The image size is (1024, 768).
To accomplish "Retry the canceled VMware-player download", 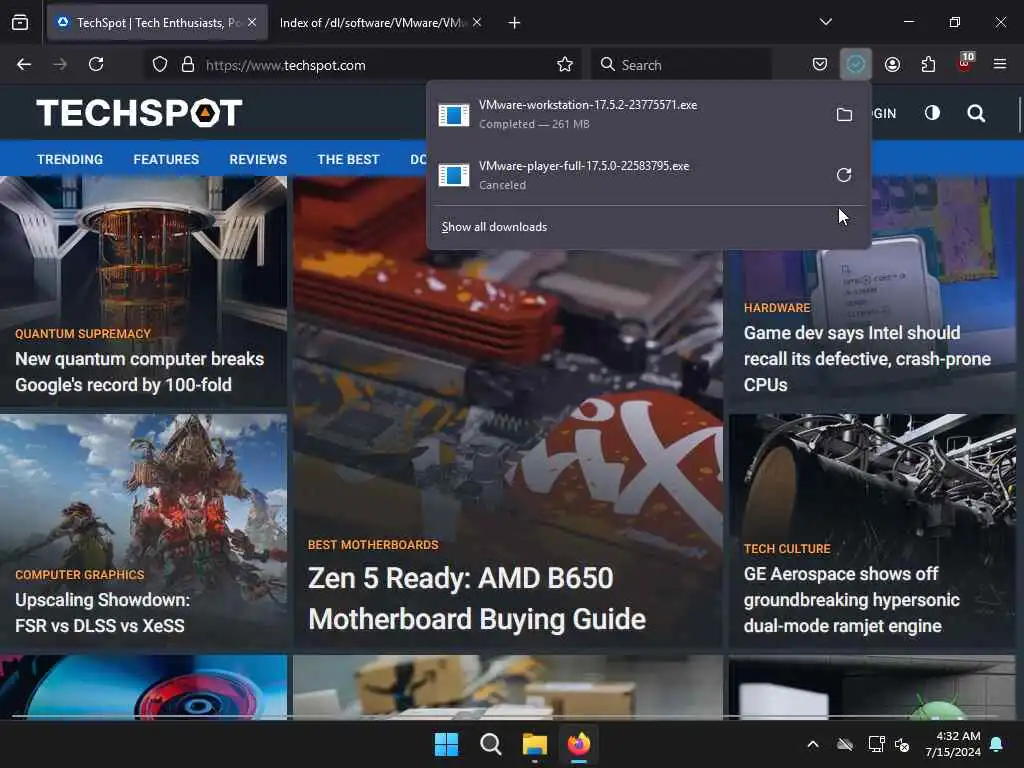I will [x=844, y=175].
